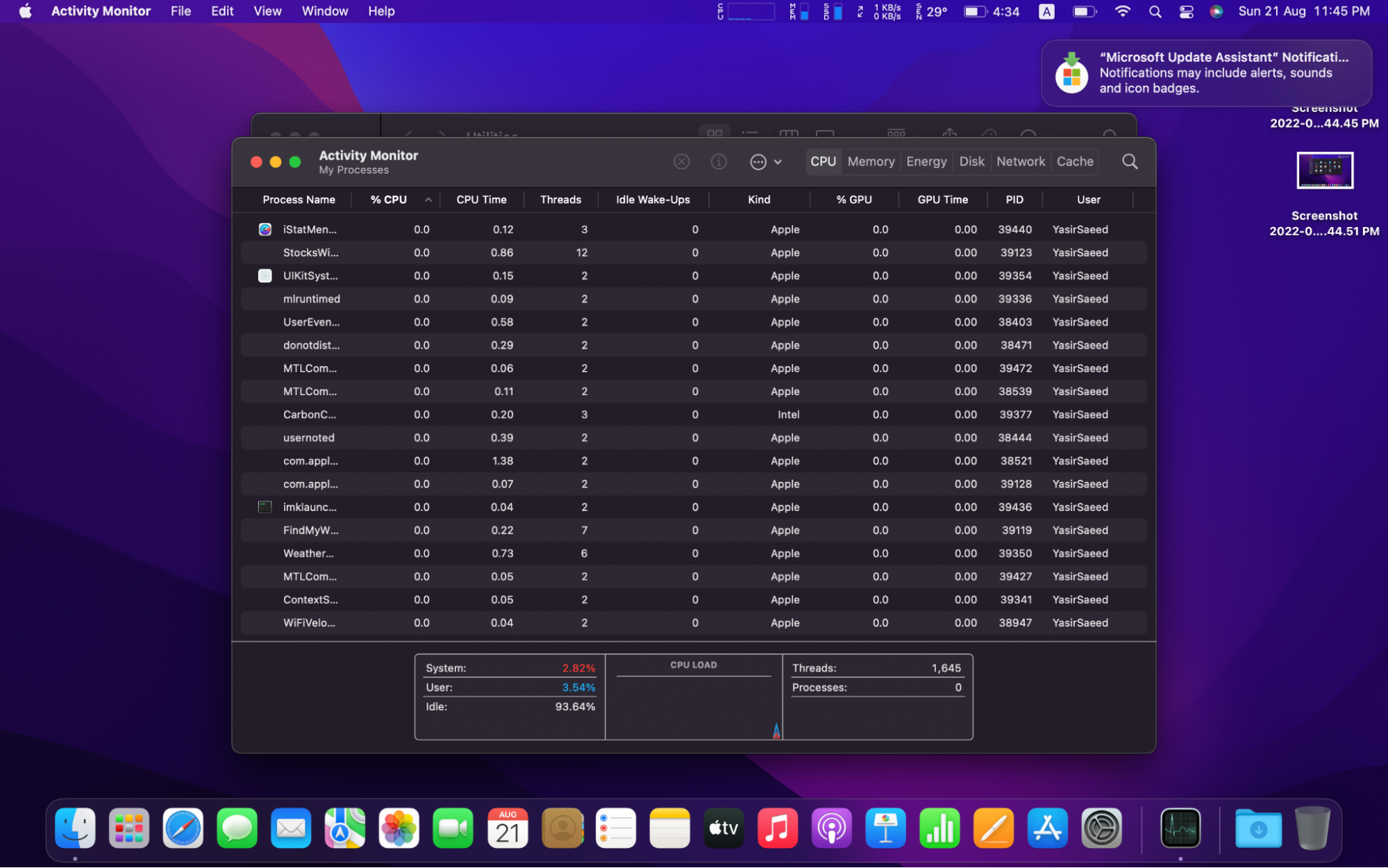Click the CPU Load graph area
This screenshot has height=868, width=1388.
tap(694, 698)
